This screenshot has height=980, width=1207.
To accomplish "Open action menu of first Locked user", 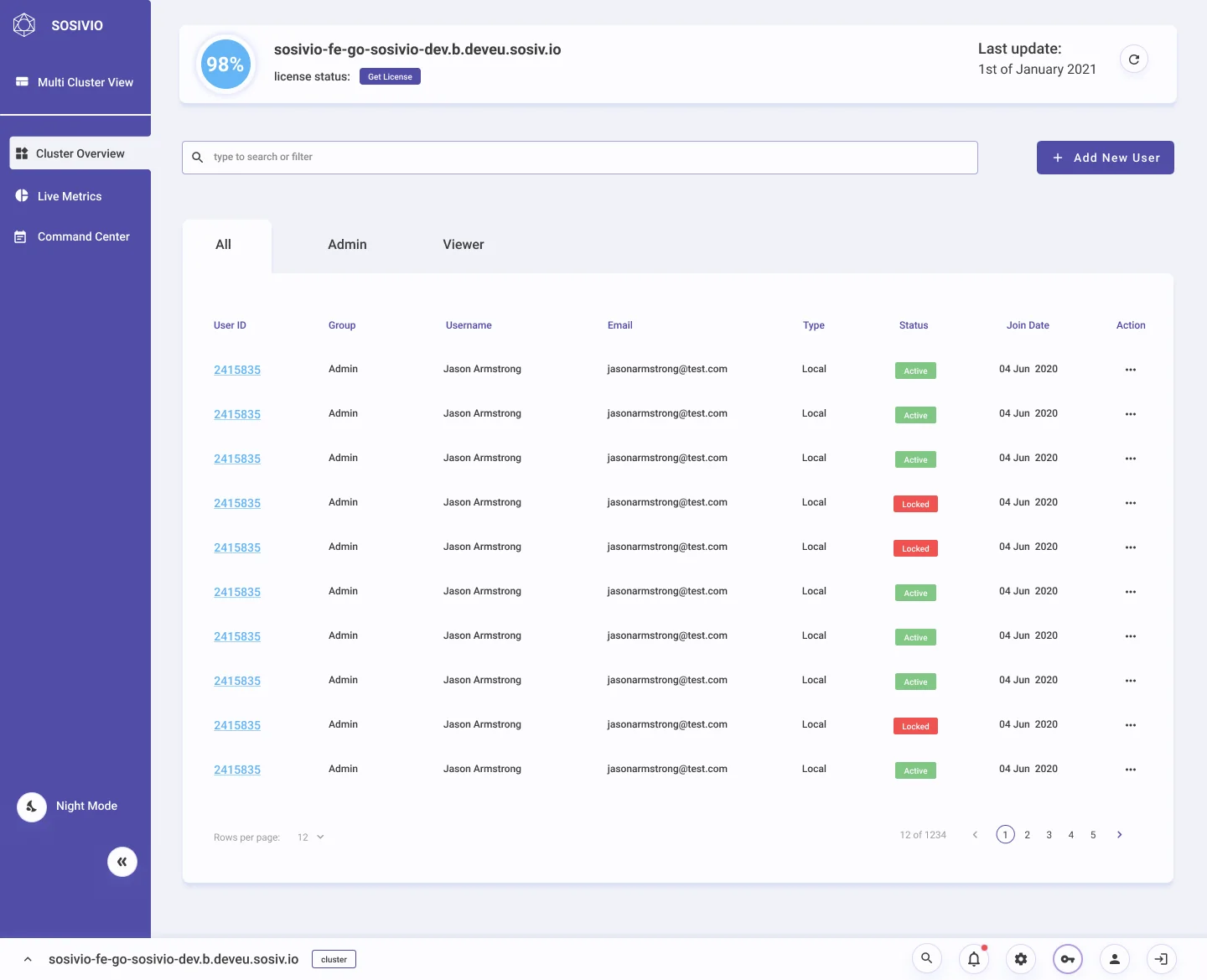I will click(x=1131, y=503).
